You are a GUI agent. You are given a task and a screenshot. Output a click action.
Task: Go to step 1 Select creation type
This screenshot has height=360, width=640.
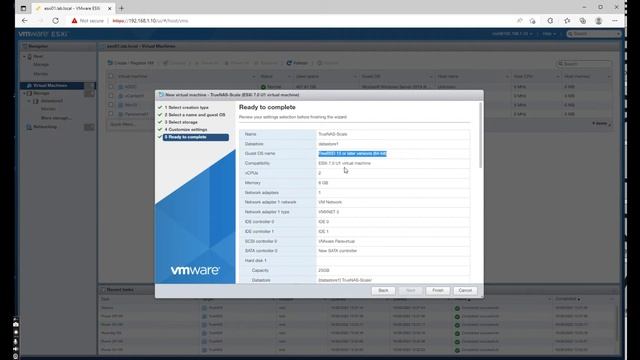pyautogui.click(x=188, y=107)
